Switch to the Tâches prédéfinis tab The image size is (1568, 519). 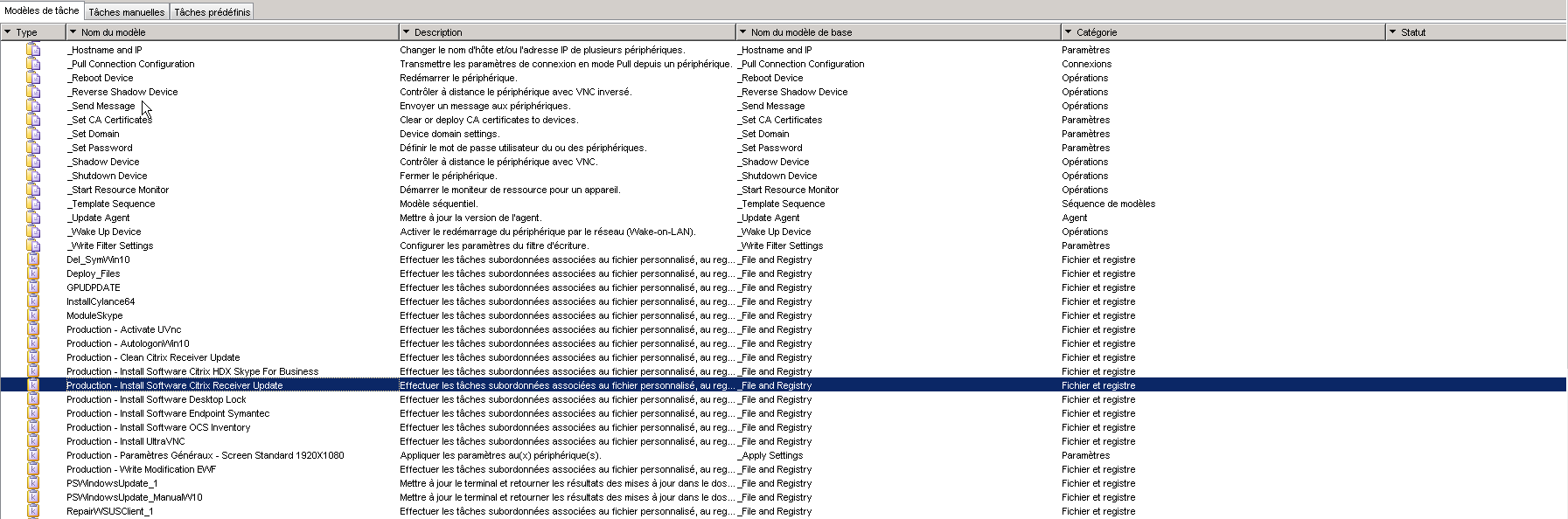tap(212, 12)
